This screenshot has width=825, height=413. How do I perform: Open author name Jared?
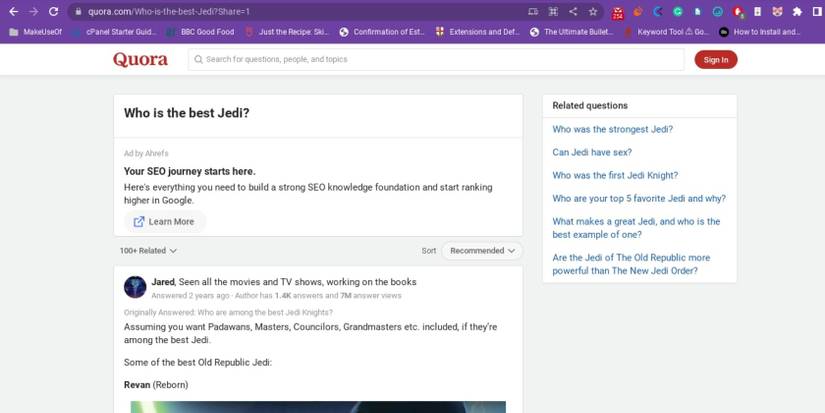pyautogui.click(x=163, y=282)
